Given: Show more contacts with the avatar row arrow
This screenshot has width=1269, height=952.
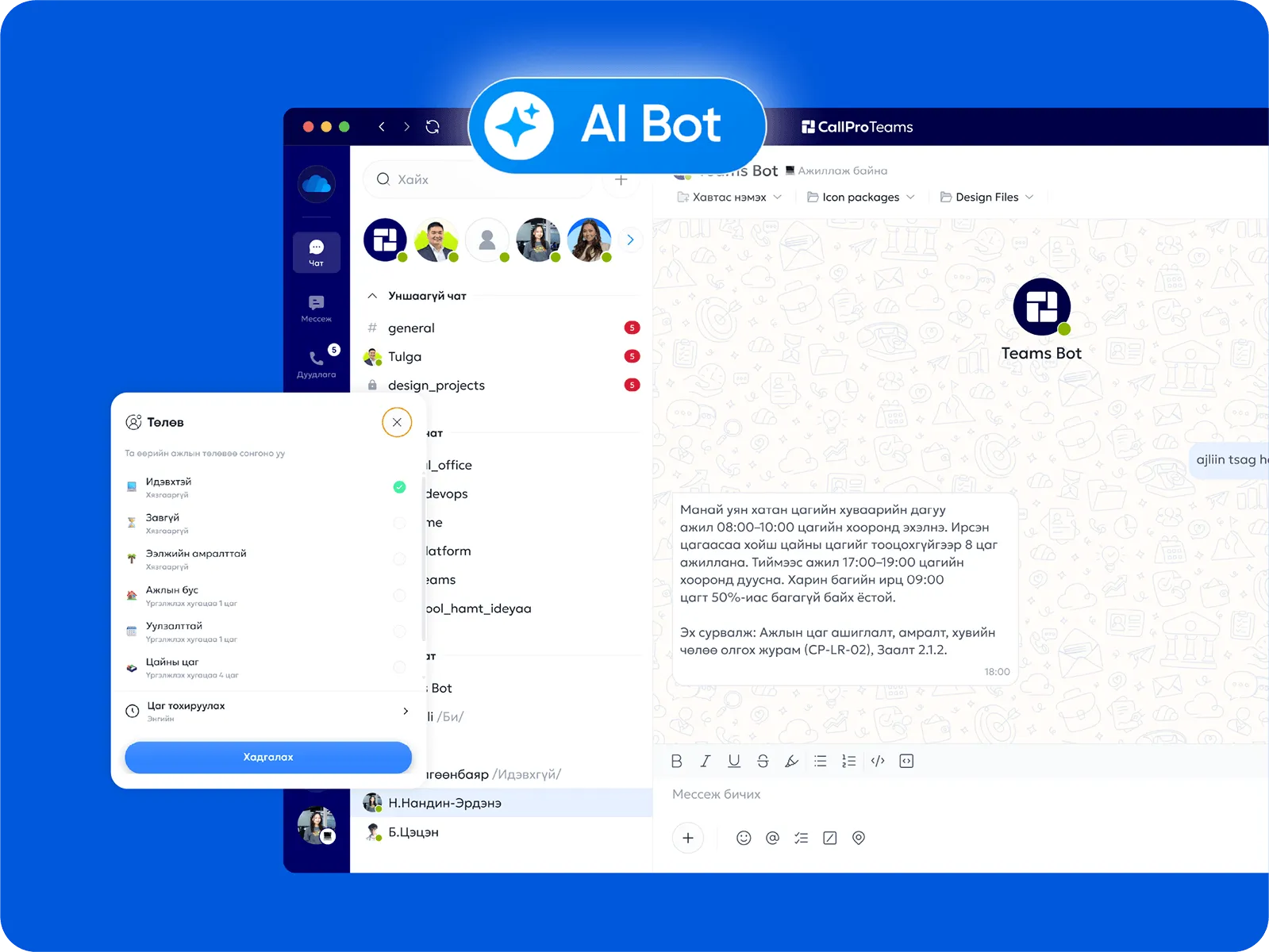Looking at the screenshot, I should pyautogui.click(x=630, y=240).
